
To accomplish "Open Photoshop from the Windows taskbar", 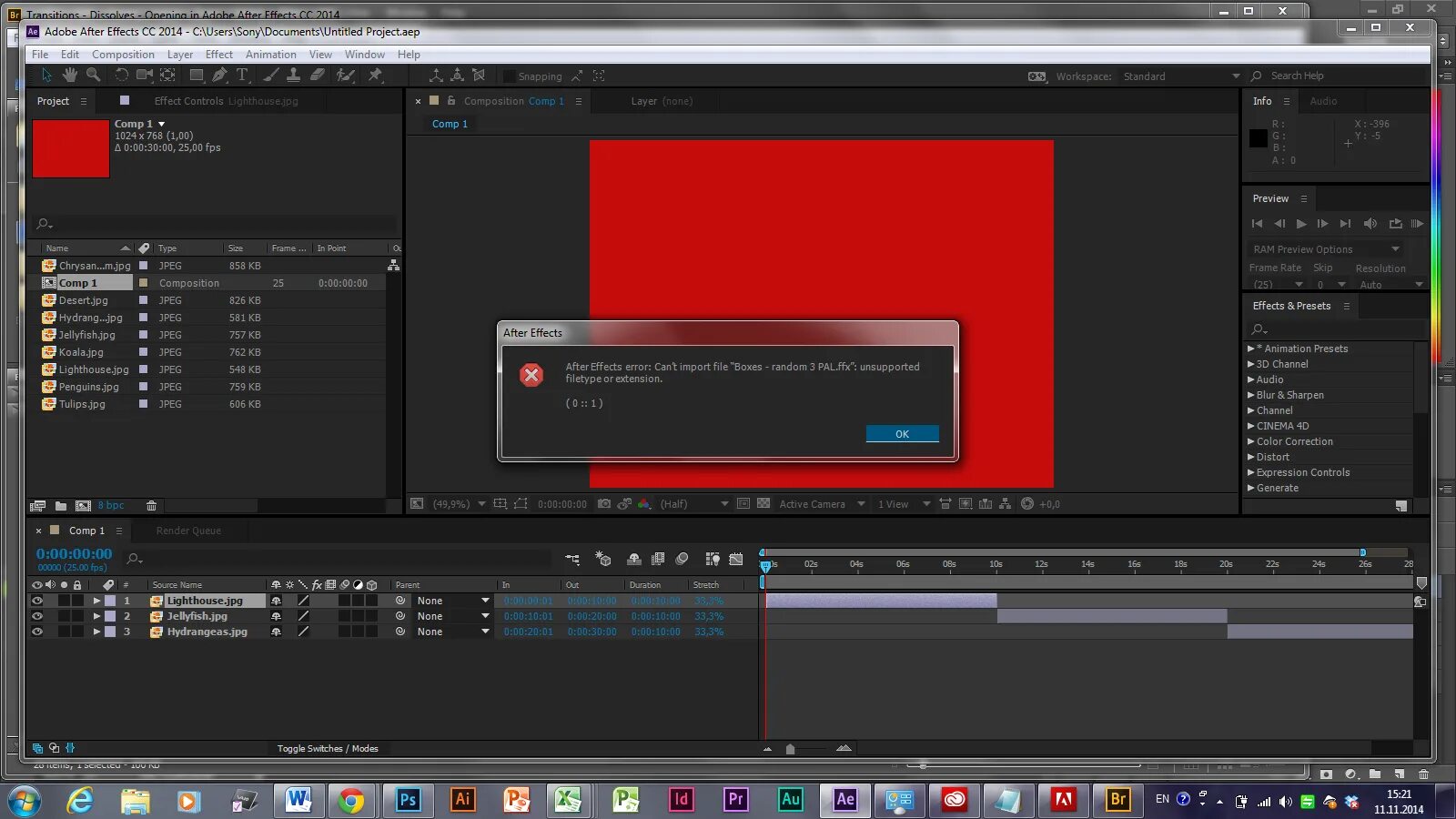I will pos(408,800).
